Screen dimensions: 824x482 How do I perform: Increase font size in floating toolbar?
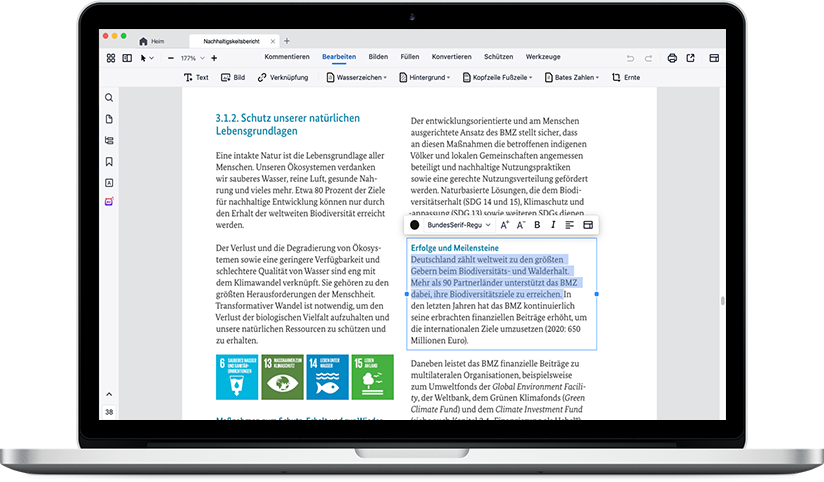504,225
